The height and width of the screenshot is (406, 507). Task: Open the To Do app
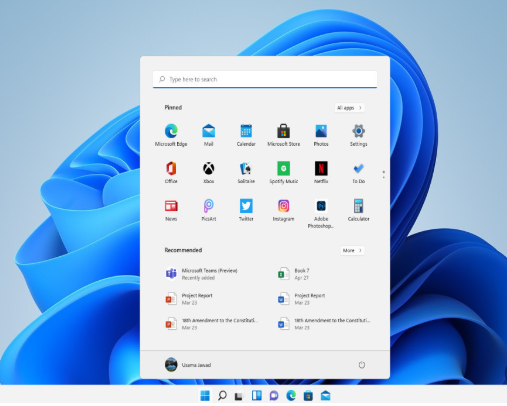(x=359, y=172)
